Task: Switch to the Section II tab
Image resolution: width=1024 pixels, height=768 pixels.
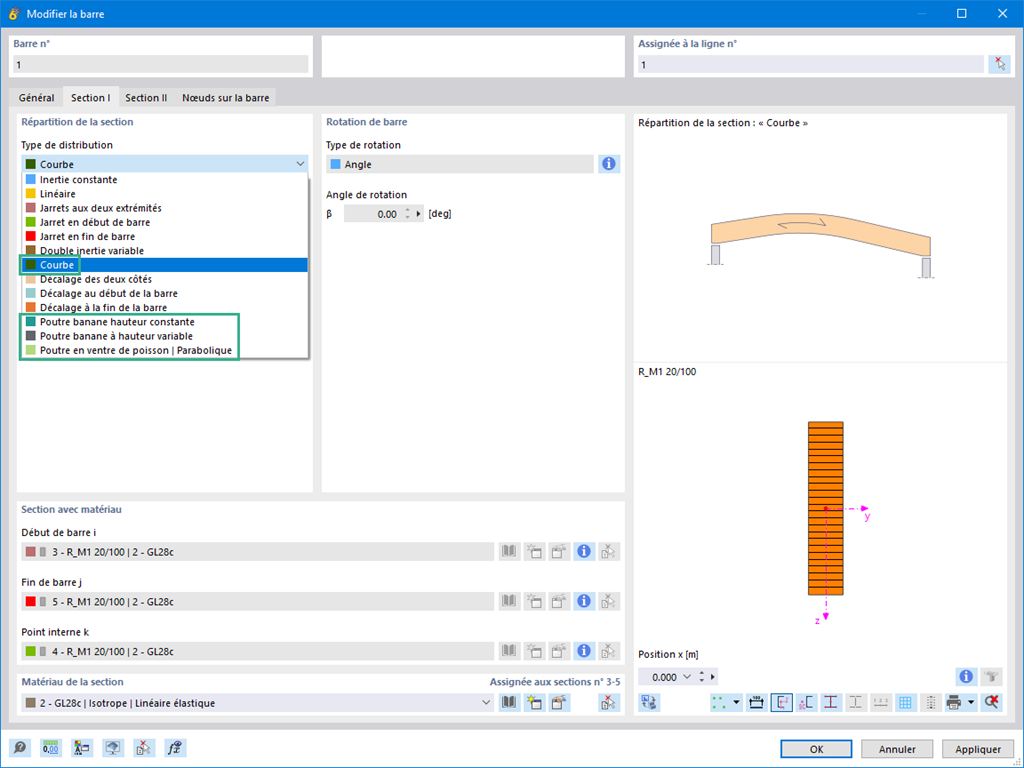Action: [146, 97]
